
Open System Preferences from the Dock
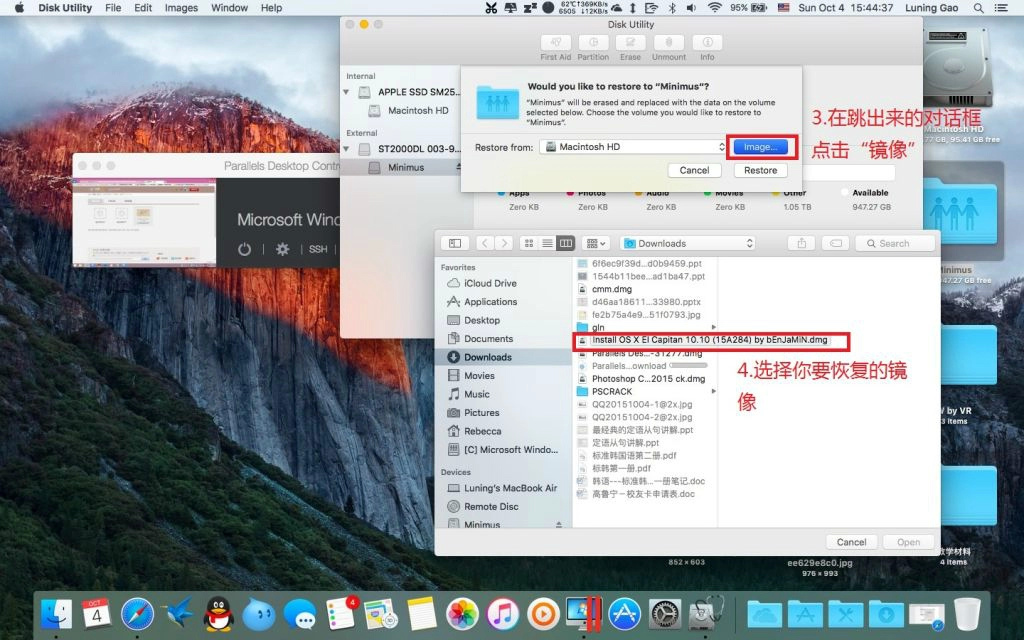665,614
